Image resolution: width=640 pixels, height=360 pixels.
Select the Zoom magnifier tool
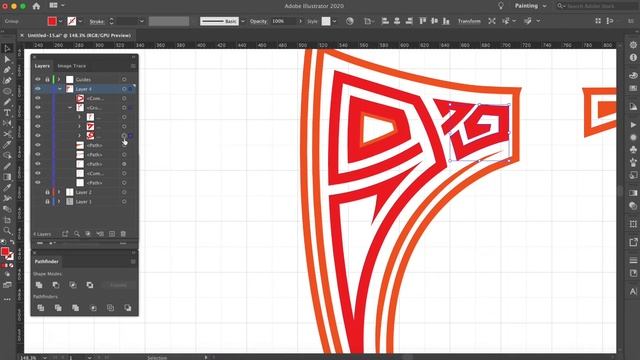pyautogui.click(x=7, y=231)
